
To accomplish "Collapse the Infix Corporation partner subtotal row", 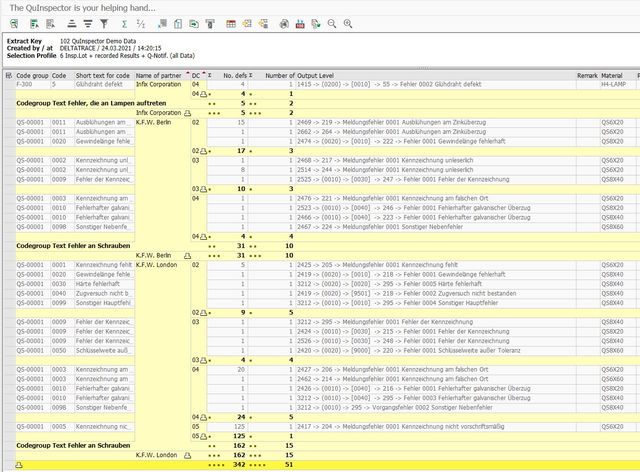I will tap(186, 113).
